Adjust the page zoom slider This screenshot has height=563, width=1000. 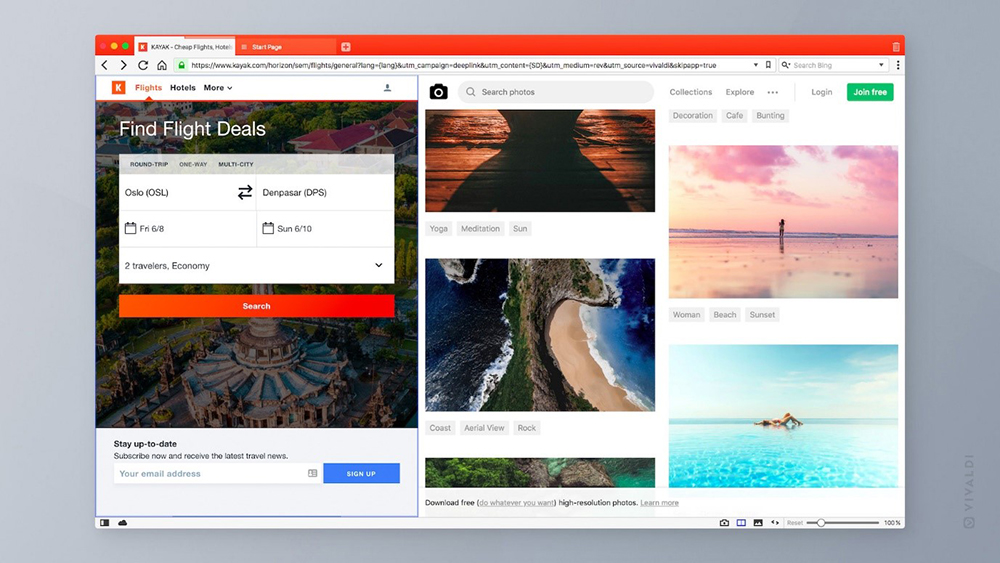(x=821, y=523)
